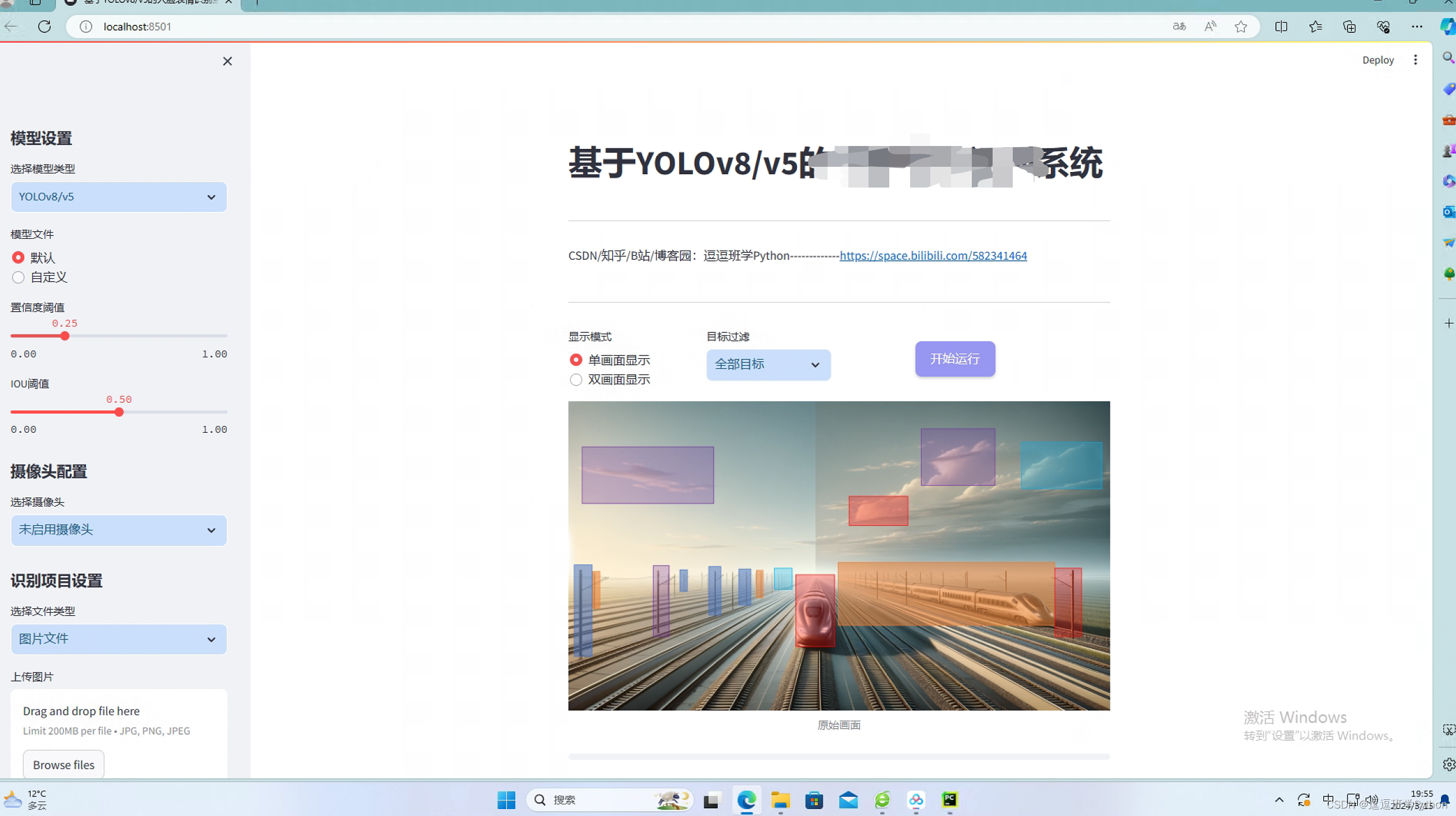Open 全部目标 target filter dropdown
The height and width of the screenshot is (816, 1456).
point(768,365)
